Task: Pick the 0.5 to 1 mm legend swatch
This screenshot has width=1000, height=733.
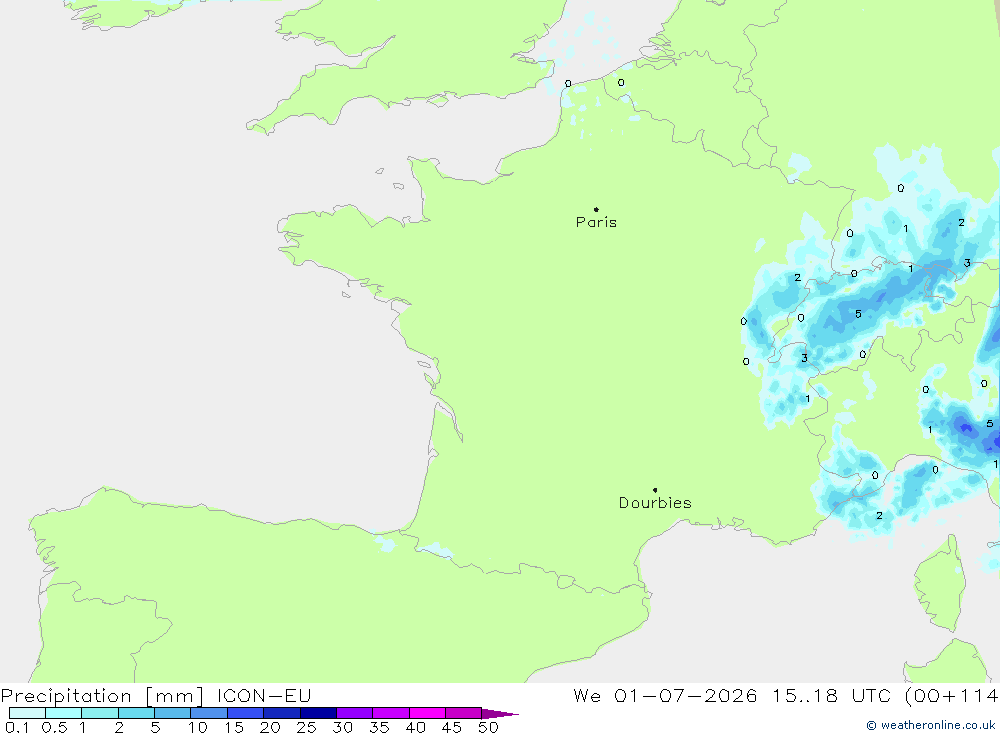Action: click(x=64, y=713)
